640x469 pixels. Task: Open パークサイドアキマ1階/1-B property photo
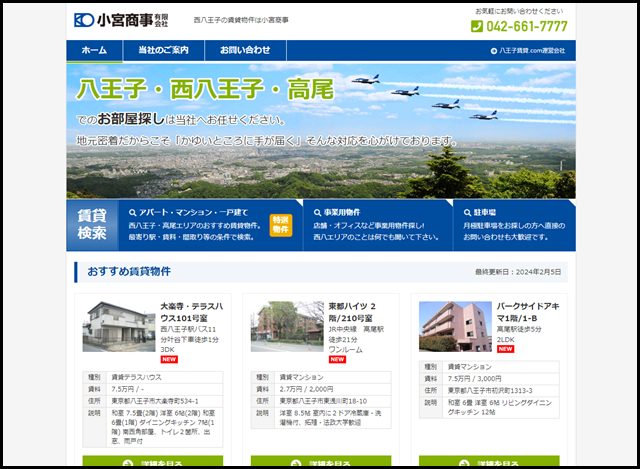(455, 327)
